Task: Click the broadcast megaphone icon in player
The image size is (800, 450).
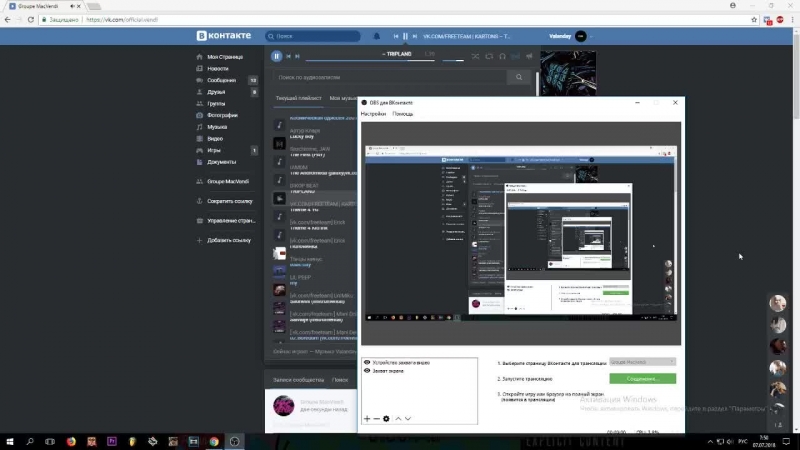Action: click(x=529, y=56)
